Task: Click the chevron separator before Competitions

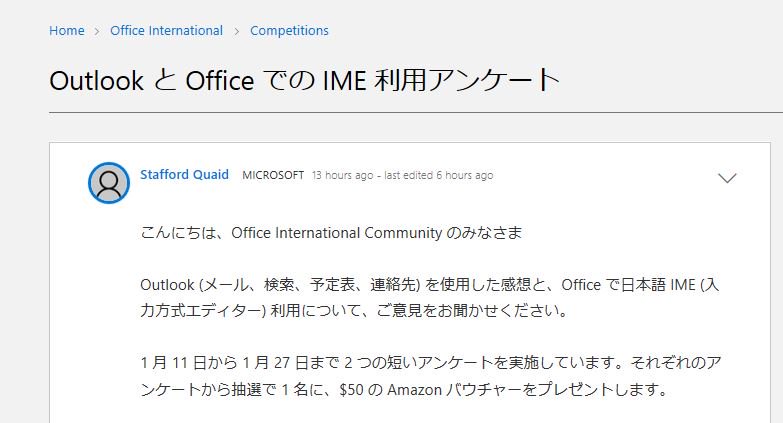Action: click(237, 31)
